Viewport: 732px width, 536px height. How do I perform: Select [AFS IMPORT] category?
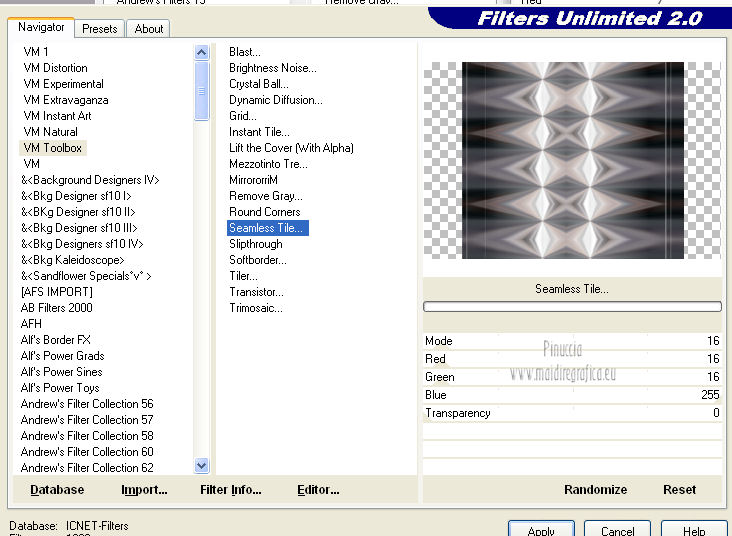pyautogui.click(x=56, y=292)
